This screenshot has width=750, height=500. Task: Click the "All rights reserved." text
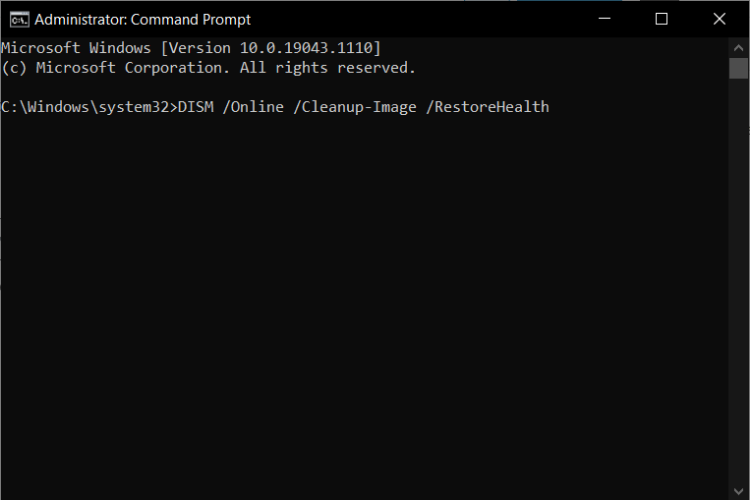click(x=328, y=68)
